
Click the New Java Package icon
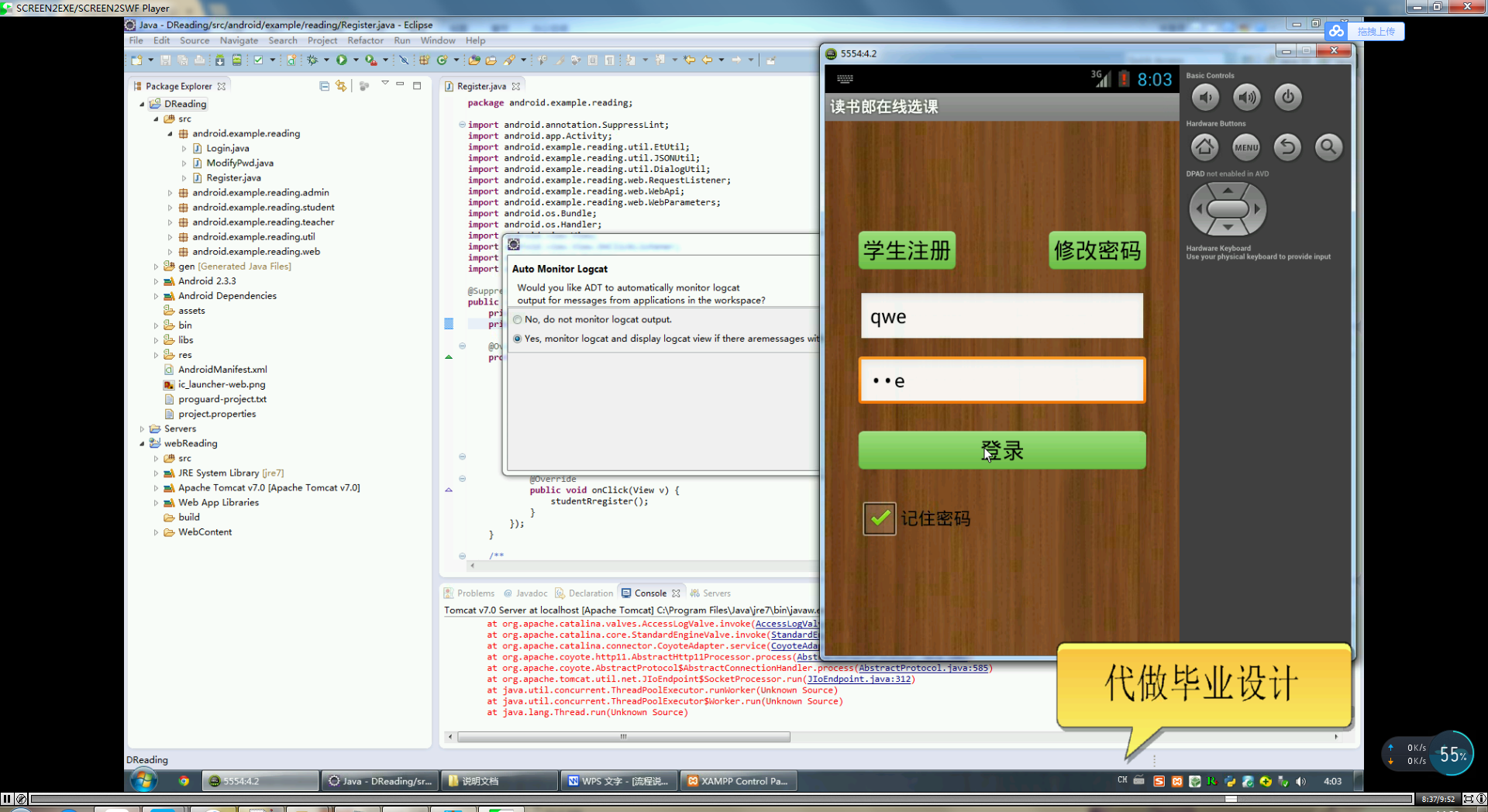424,60
